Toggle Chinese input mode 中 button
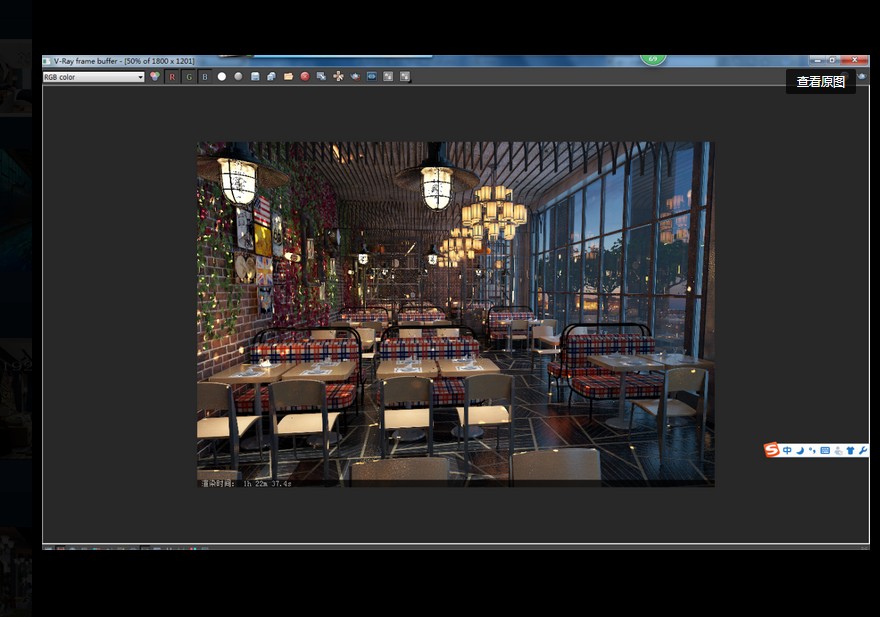Screen dimensions: 880x617 pyautogui.click(x=787, y=450)
